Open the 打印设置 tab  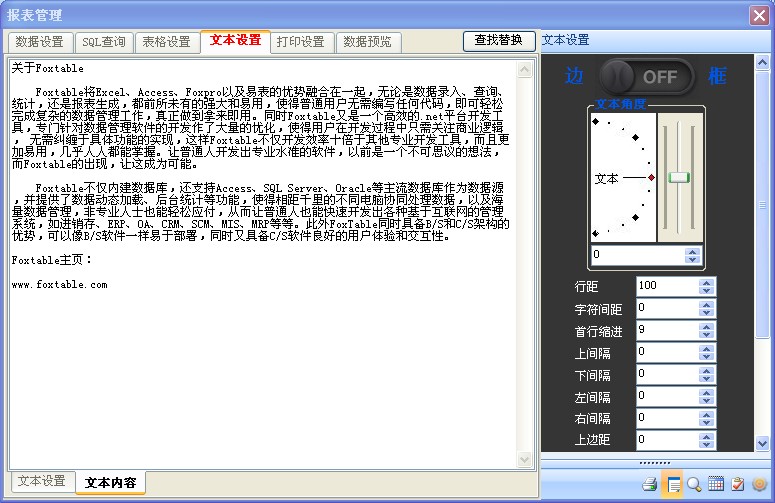(300, 42)
